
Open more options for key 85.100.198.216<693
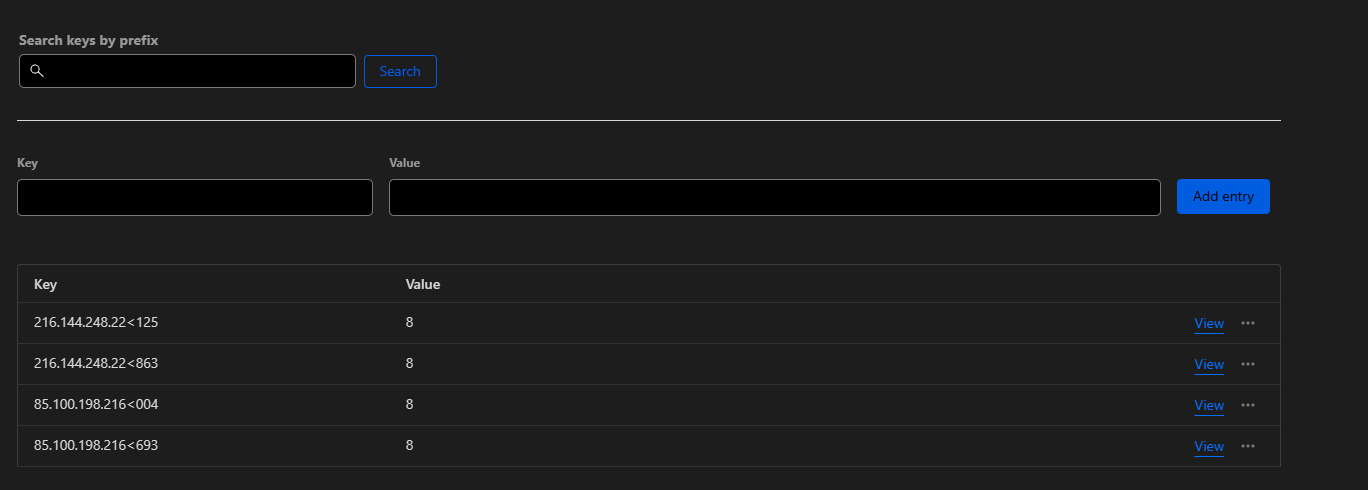click(x=1248, y=446)
